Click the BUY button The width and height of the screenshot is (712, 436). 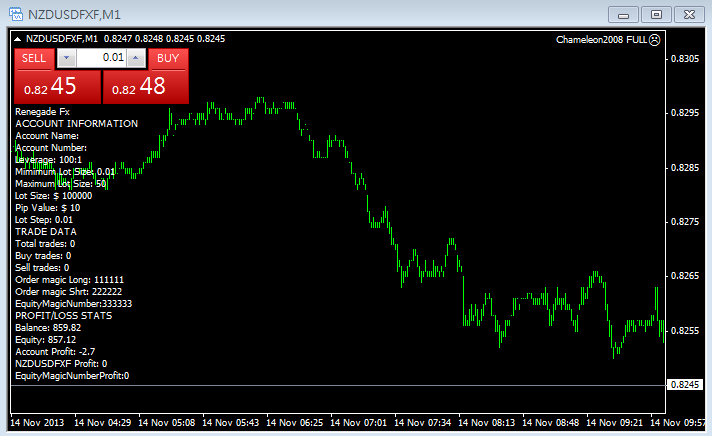coord(168,59)
